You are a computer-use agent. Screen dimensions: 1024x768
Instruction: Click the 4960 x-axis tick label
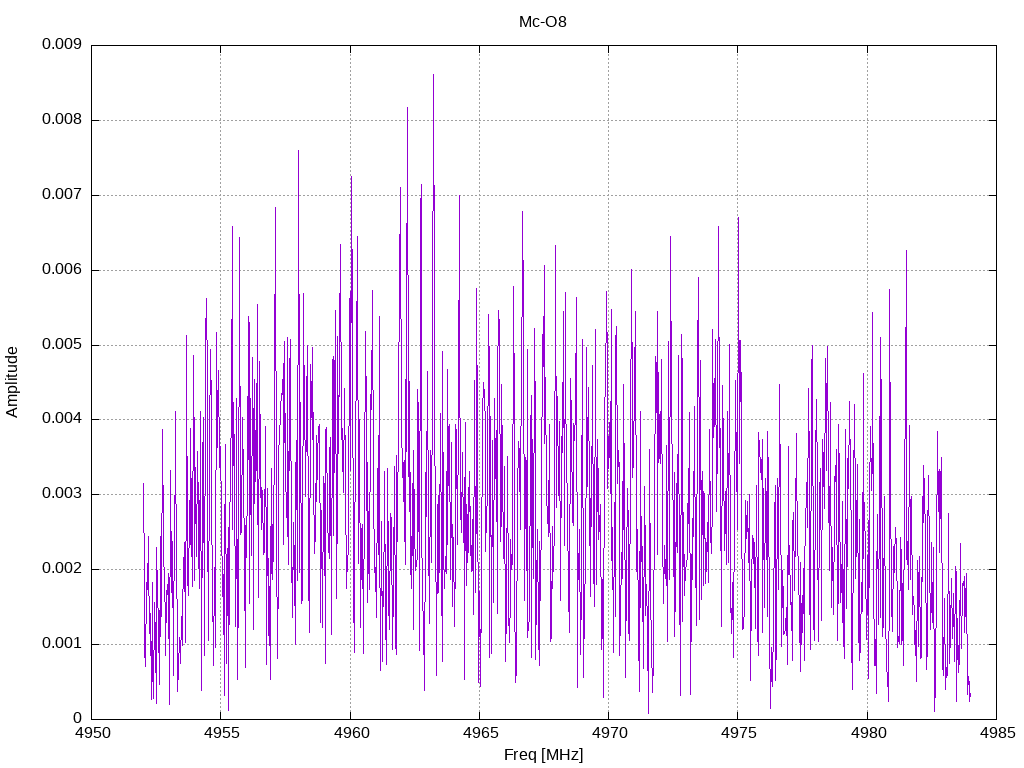tap(351, 733)
